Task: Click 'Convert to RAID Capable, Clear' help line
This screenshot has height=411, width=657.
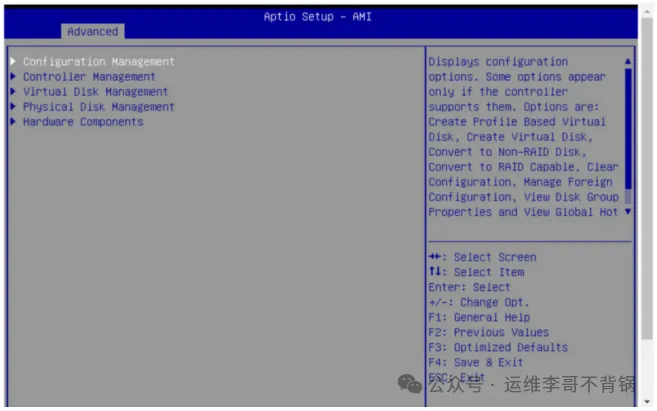Action: [x=523, y=167]
